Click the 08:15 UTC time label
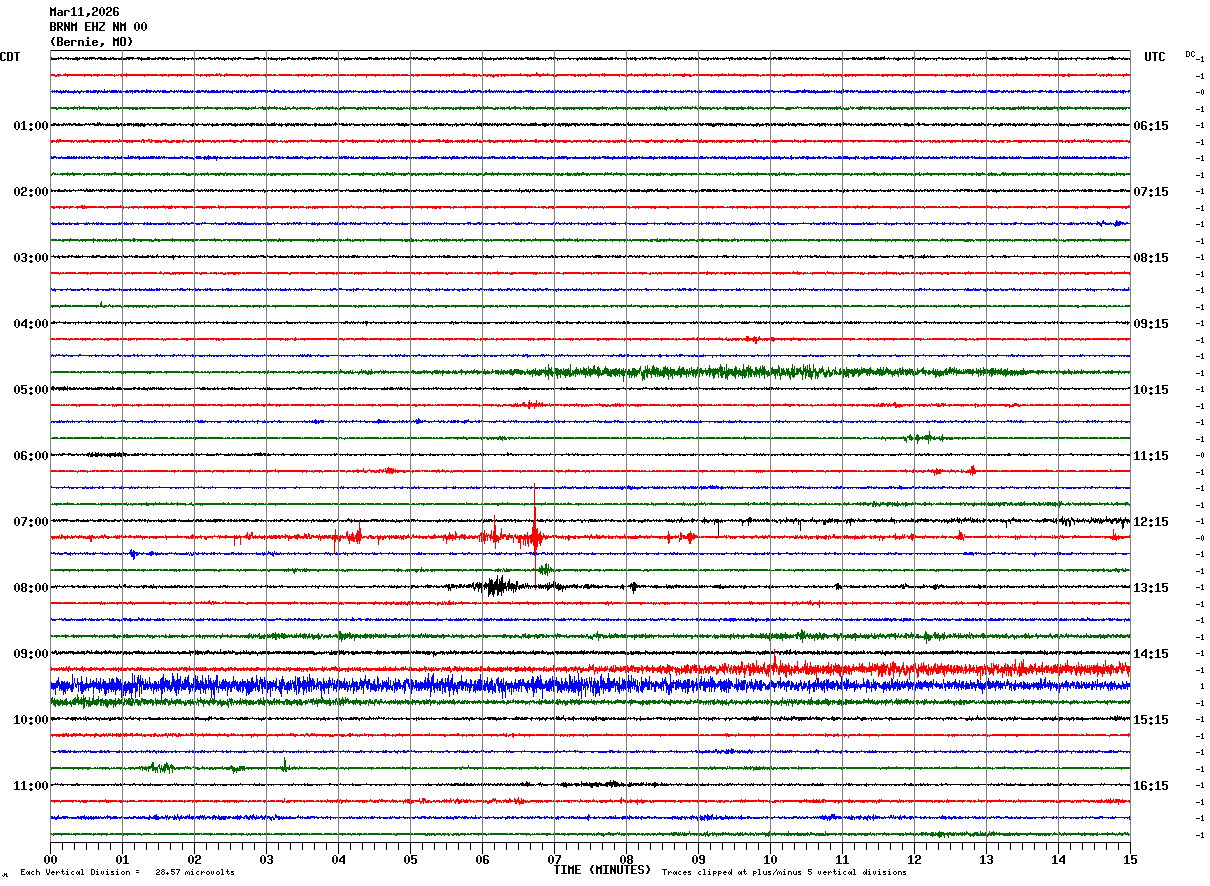 click(1151, 258)
